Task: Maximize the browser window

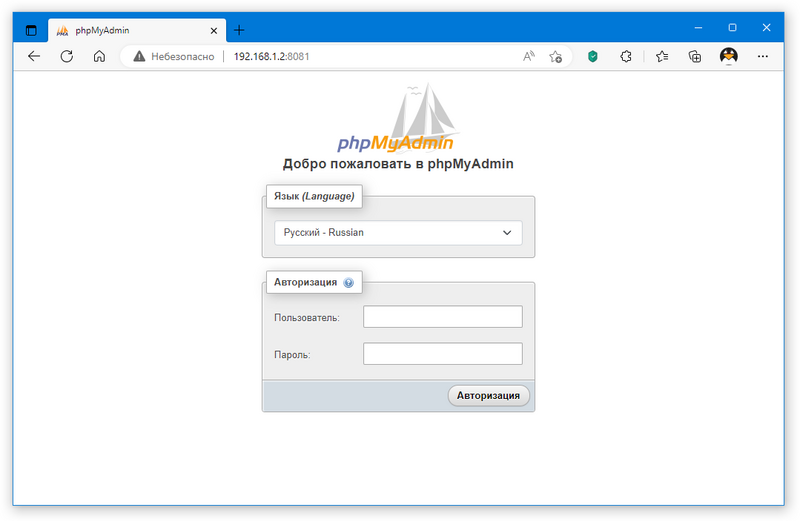Action: pos(732,28)
